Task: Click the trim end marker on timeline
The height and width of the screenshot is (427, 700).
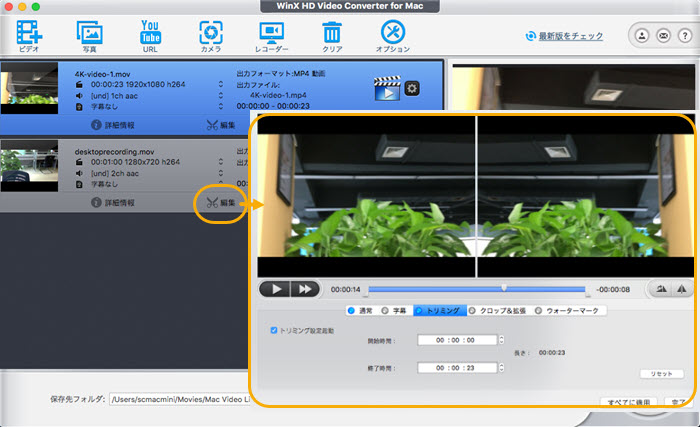Action: [588, 293]
